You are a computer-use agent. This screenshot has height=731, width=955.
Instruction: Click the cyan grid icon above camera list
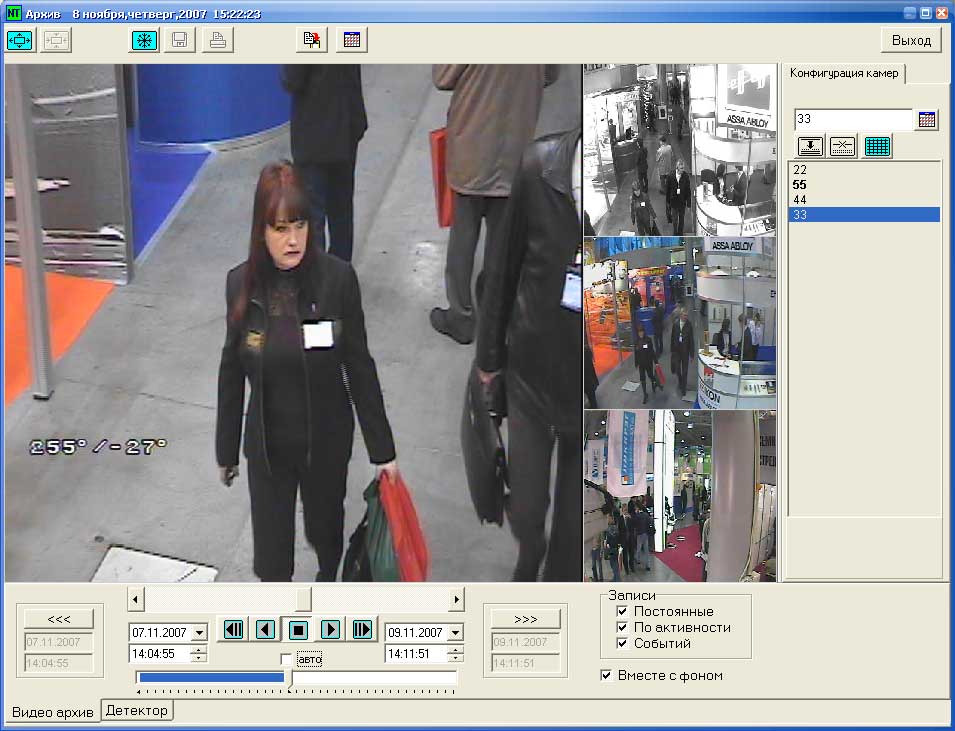(x=877, y=146)
